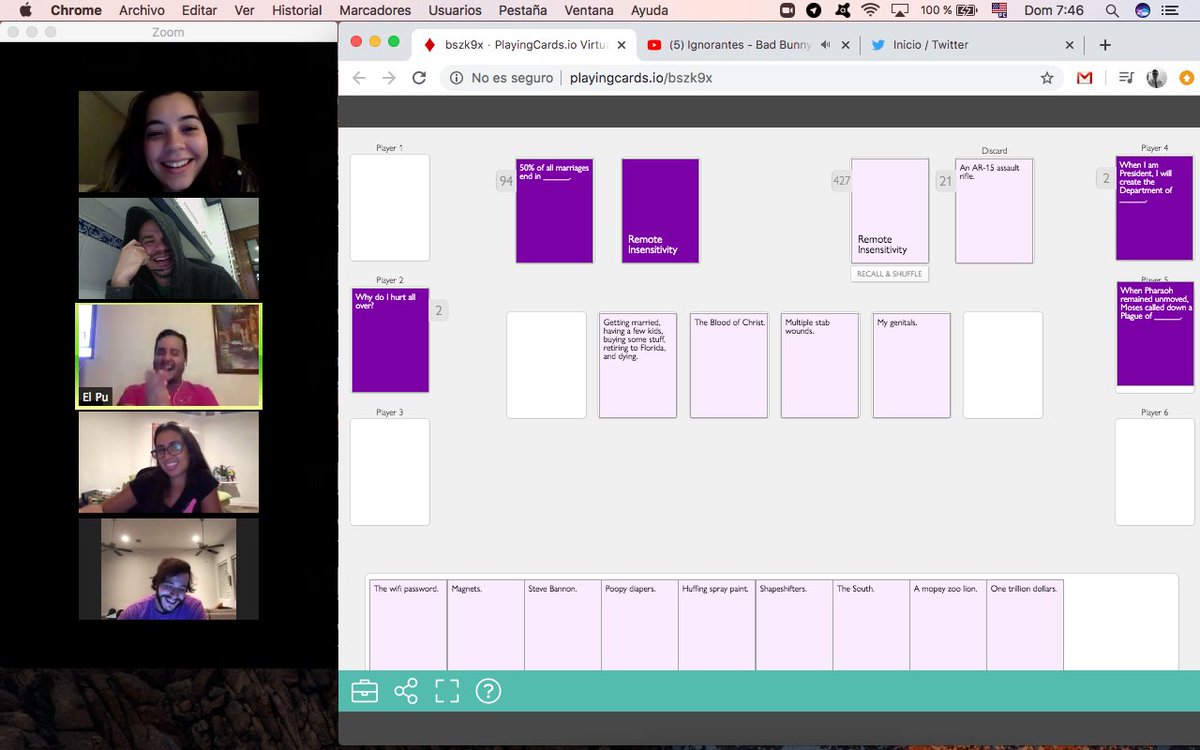This screenshot has width=1200, height=750.
Task: Open Spotlight search magnifier
Action: pyautogui.click(x=1113, y=10)
